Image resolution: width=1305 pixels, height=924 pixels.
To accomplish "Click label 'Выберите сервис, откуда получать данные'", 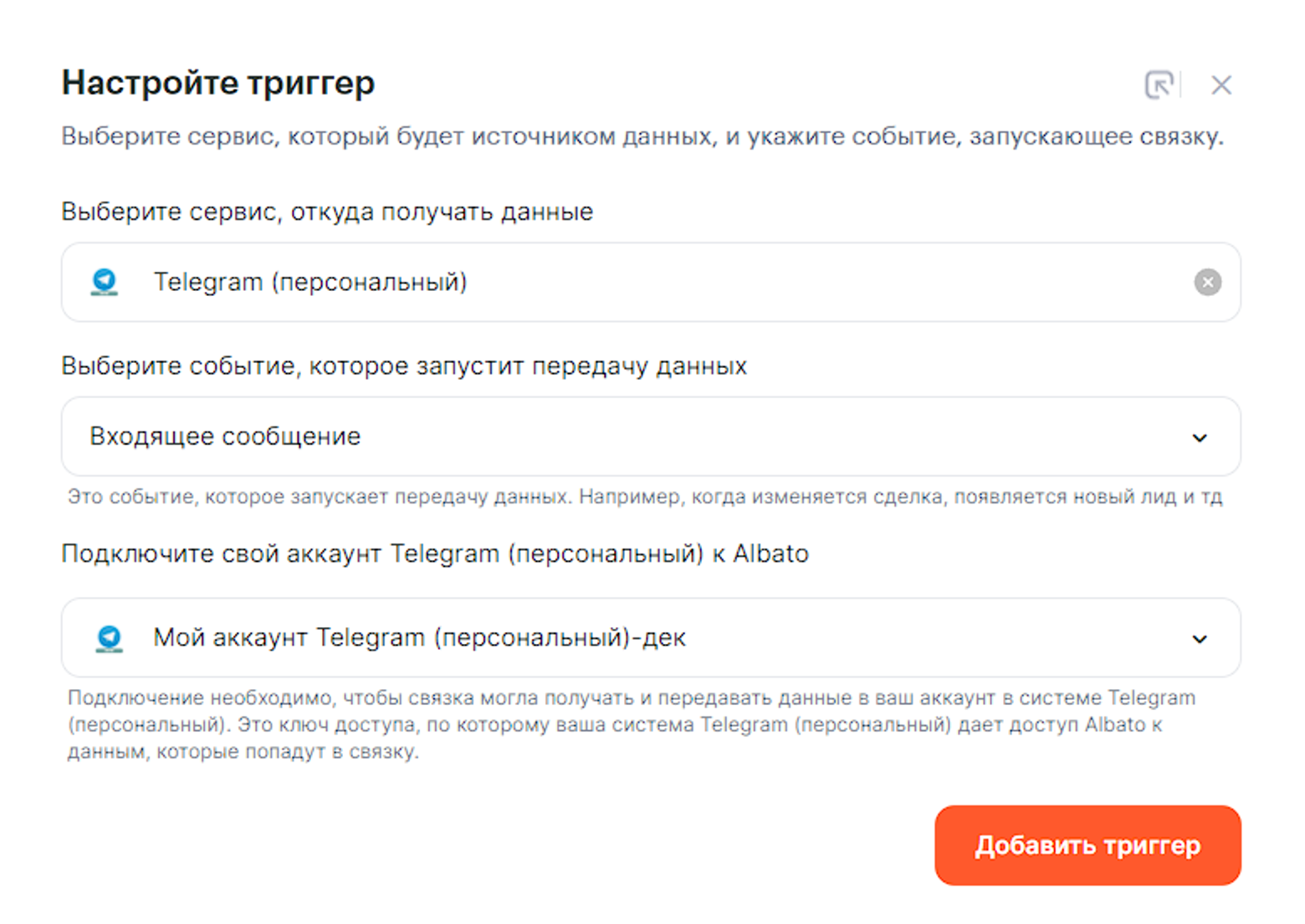I will pos(327,212).
